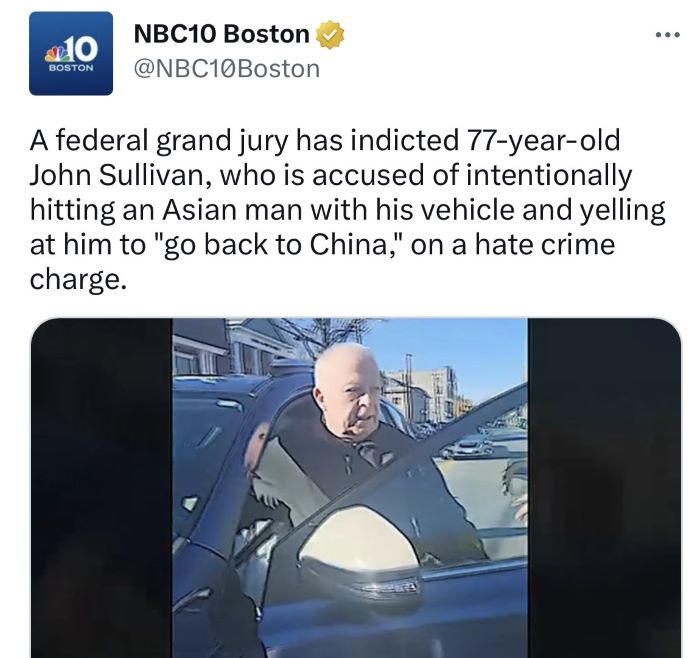The width and height of the screenshot is (700, 658).
Task: Open the NBC10 Boston profile avatar
Action: 71,54
